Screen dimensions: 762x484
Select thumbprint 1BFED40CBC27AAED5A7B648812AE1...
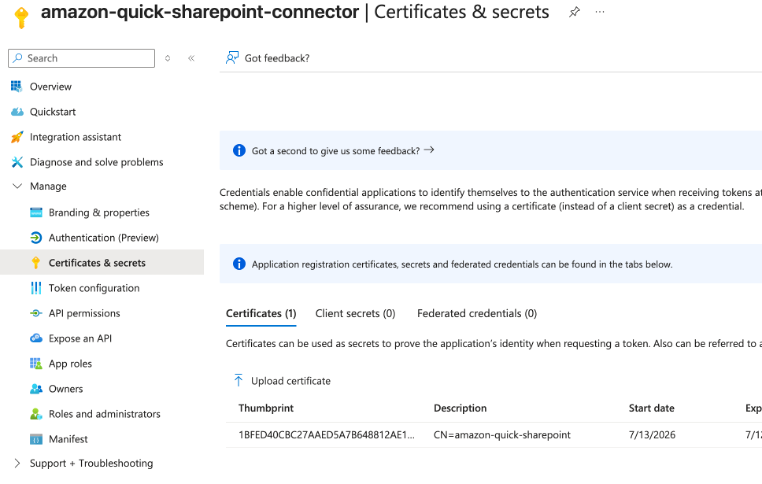pyautogui.click(x=327, y=435)
